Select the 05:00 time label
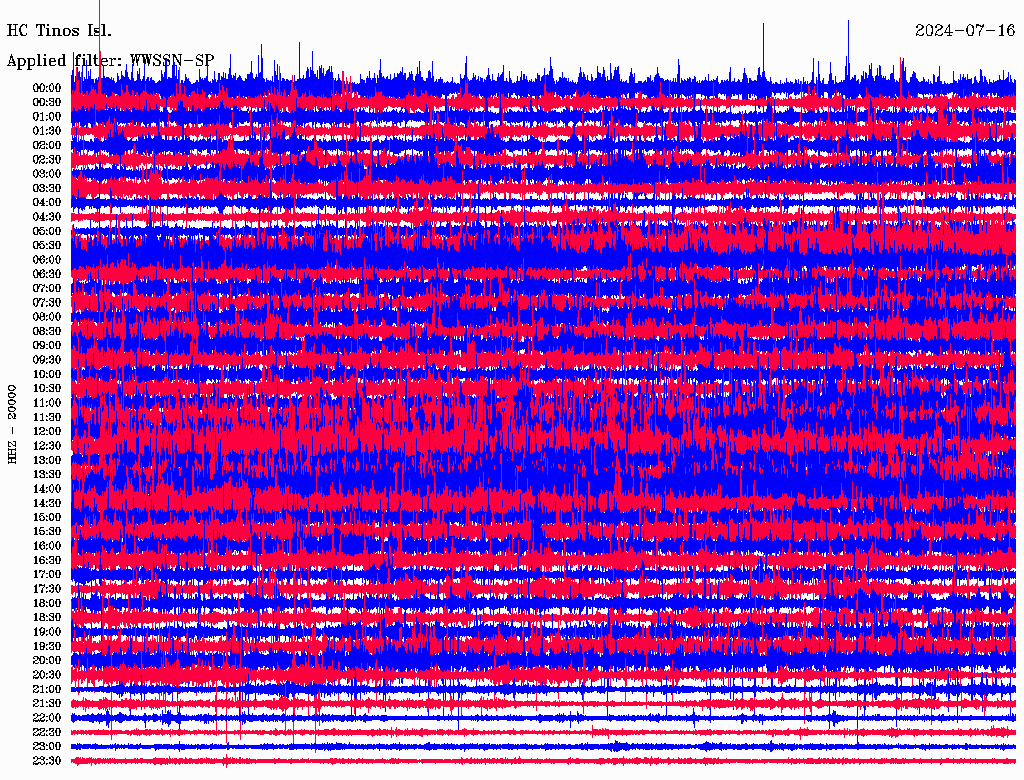This screenshot has height=780, width=1024. point(47,231)
